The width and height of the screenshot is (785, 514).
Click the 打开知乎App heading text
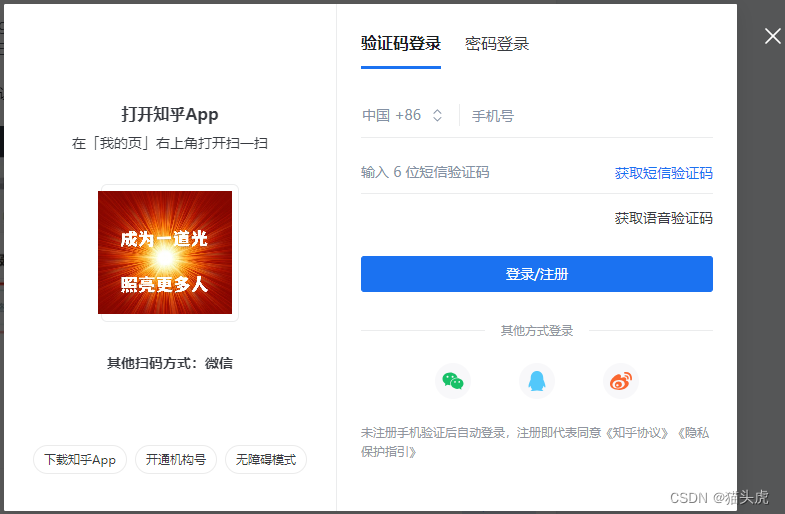click(x=170, y=115)
